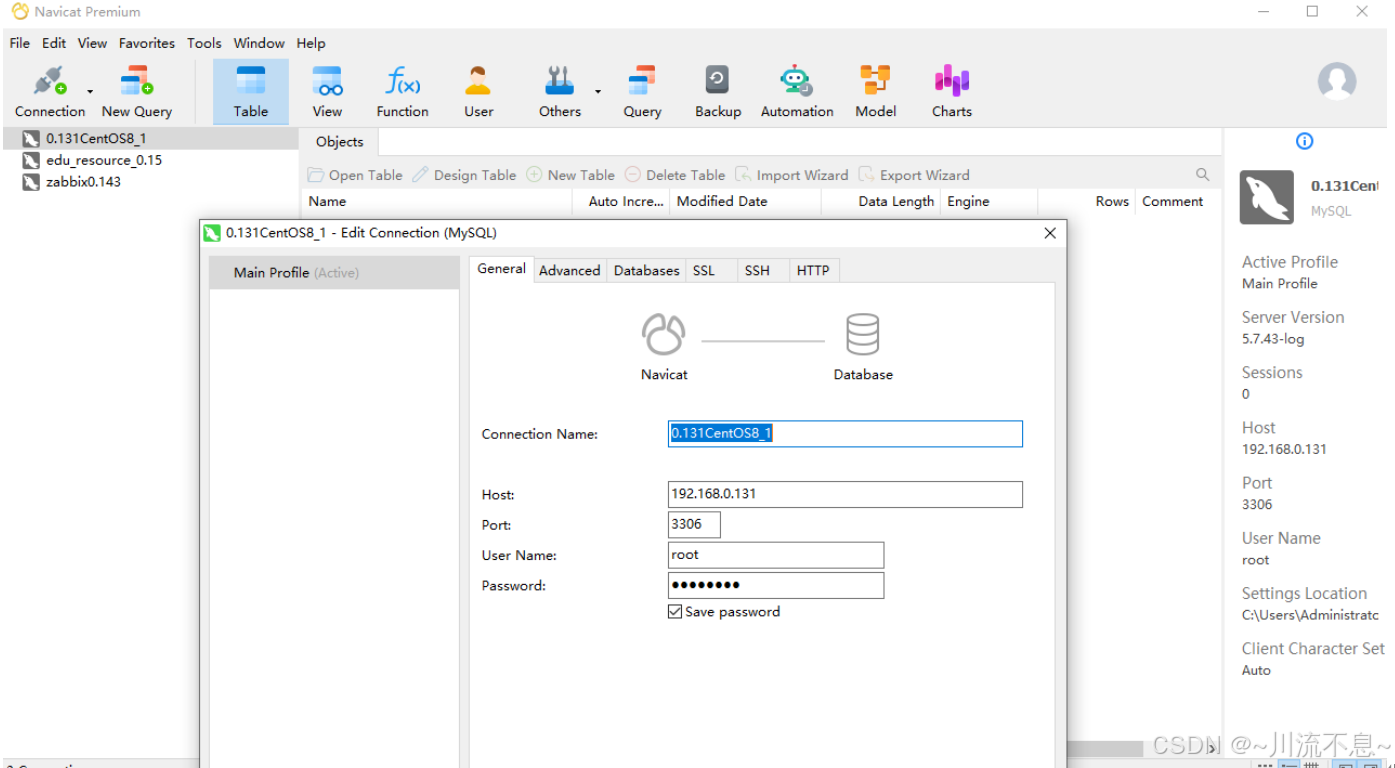Click the Navicat icon in connection diagram

click(x=664, y=335)
